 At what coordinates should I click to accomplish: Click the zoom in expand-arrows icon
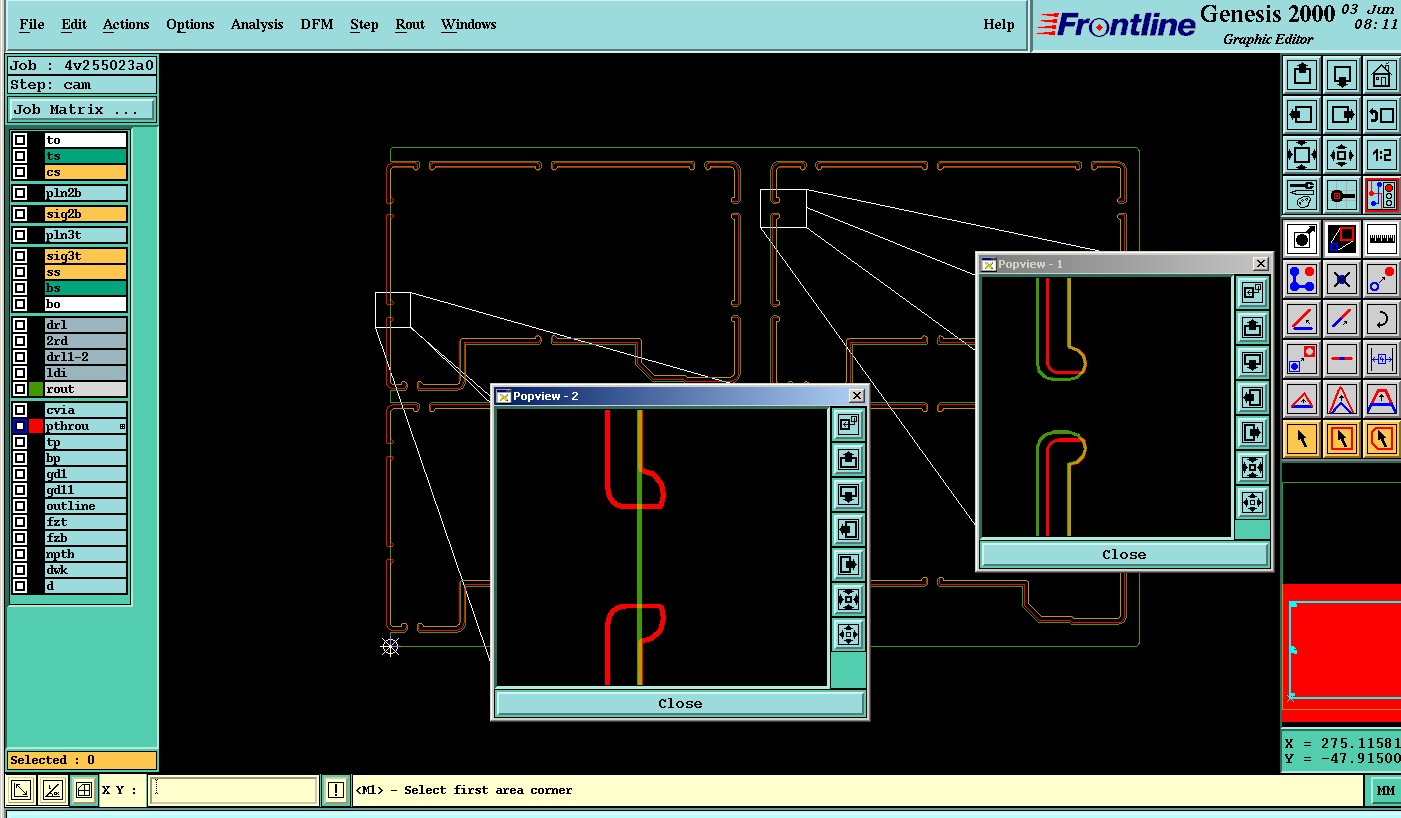tap(1301, 155)
